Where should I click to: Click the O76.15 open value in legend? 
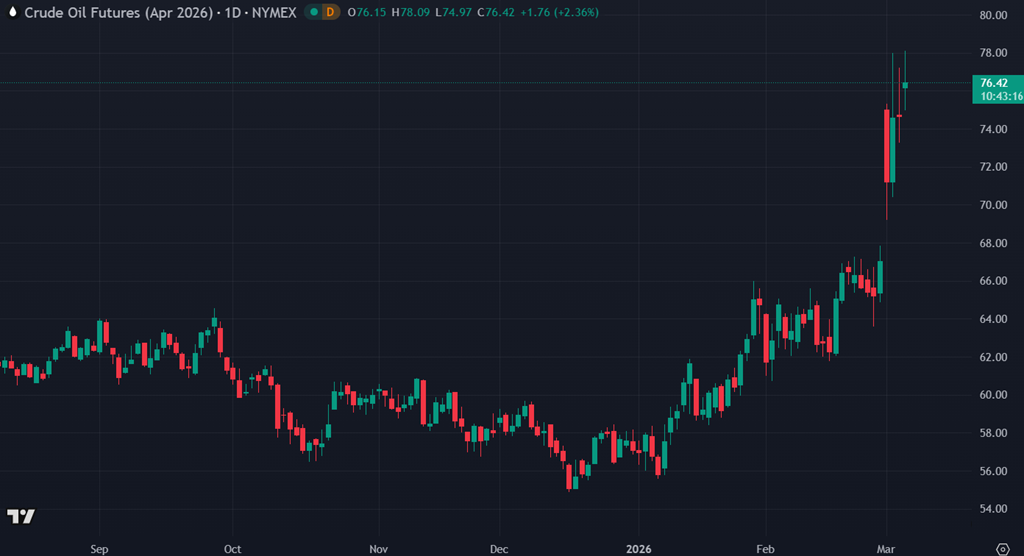click(x=367, y=12)
